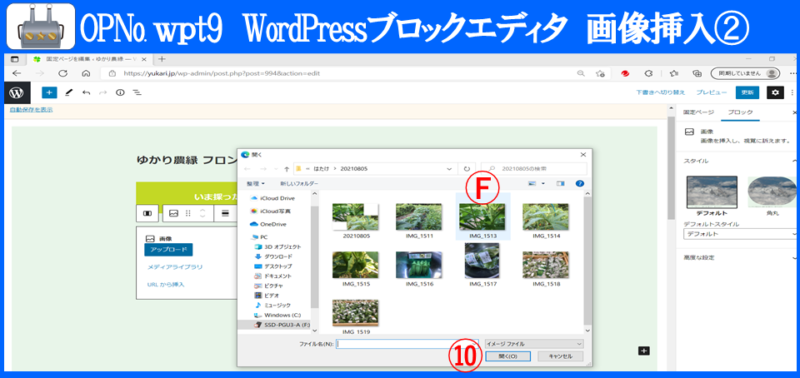Go back in the browser
Viewport: 800px width, 378px height.
pyautogui.click(x=16, y=73)
